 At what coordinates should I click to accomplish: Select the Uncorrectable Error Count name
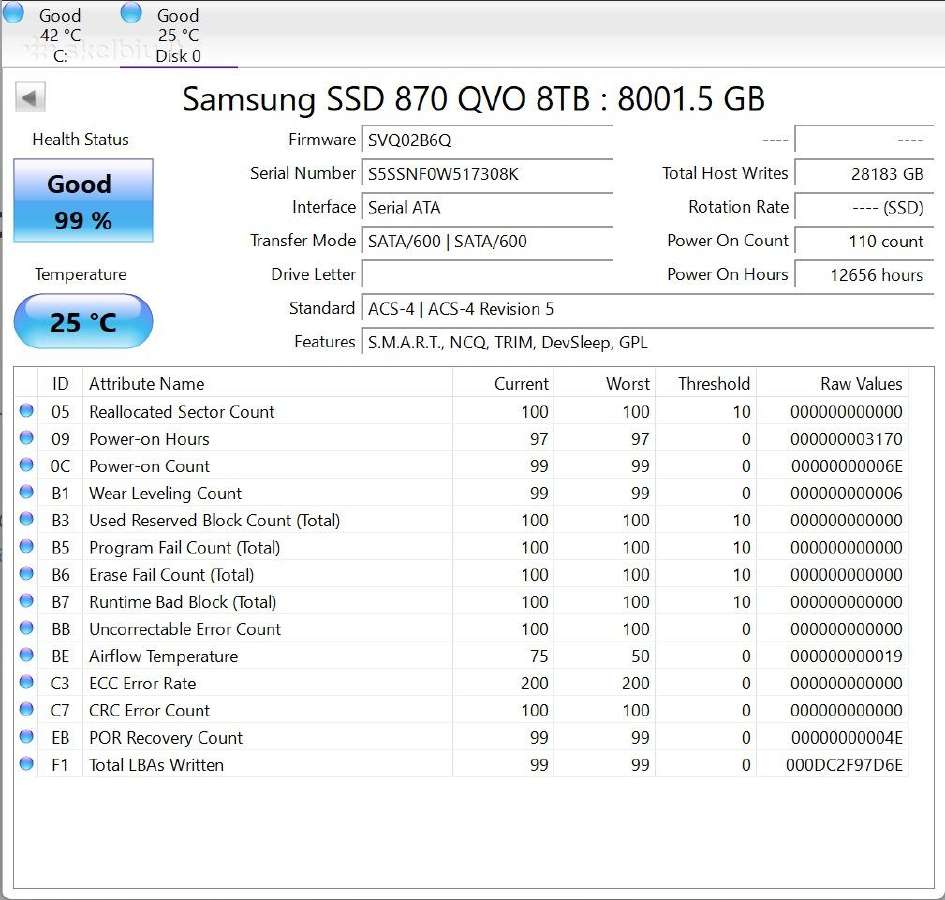(184, 629)
